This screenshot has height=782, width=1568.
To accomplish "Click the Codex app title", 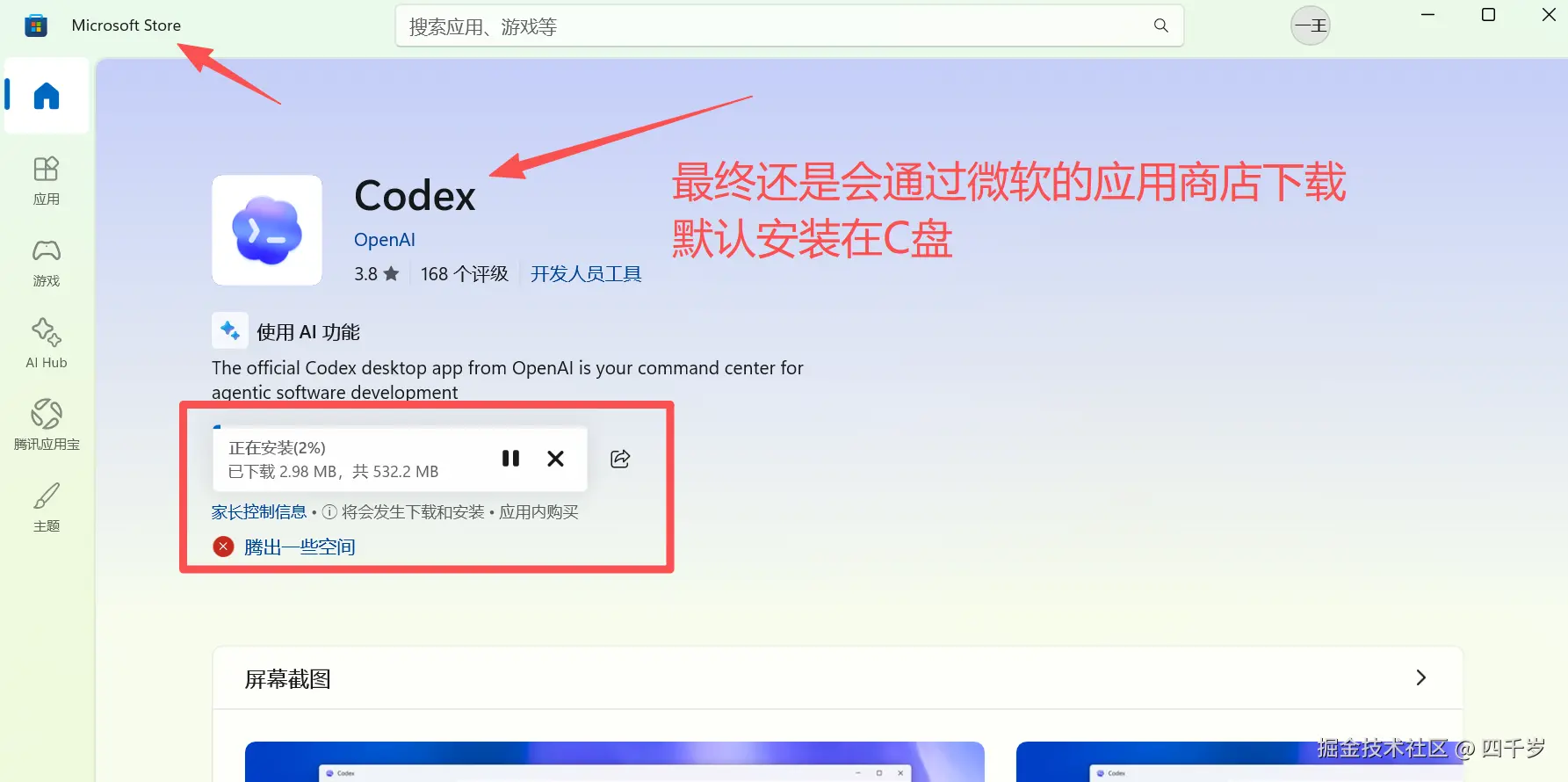I will 415,195.
